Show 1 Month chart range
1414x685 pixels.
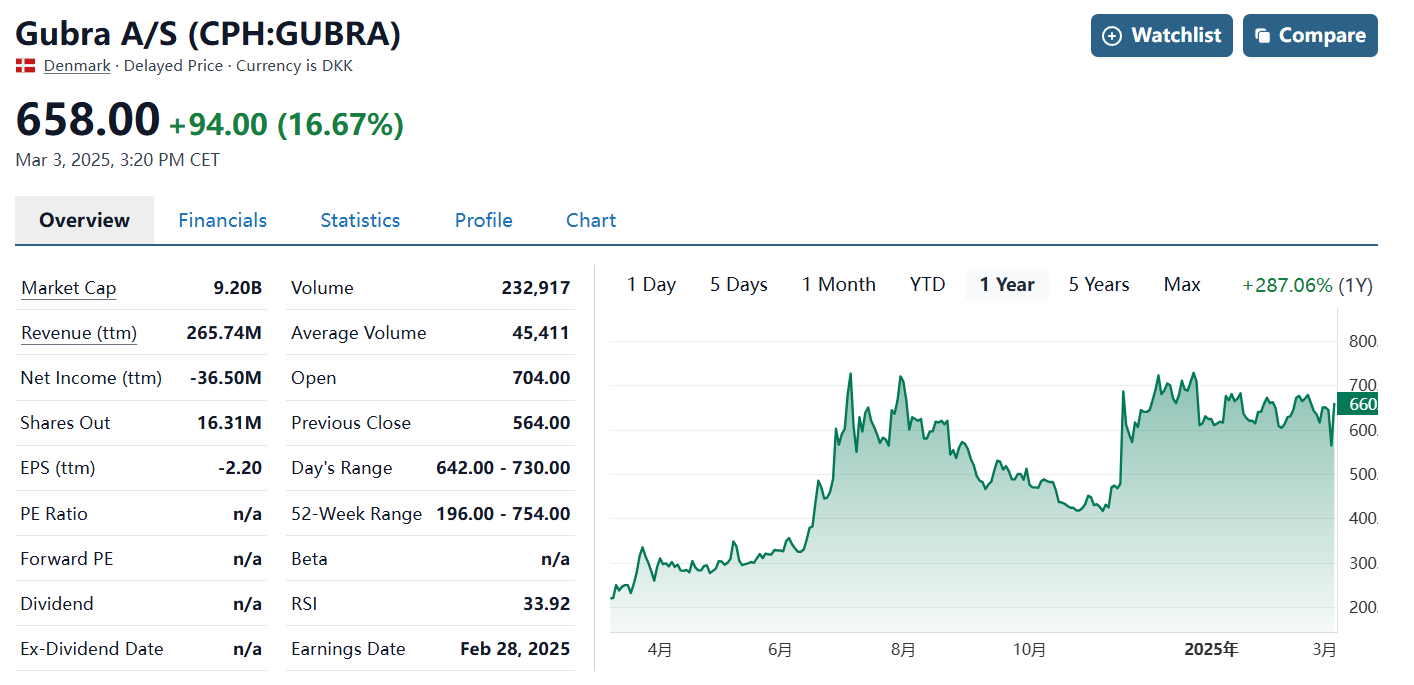pos(838,285)
